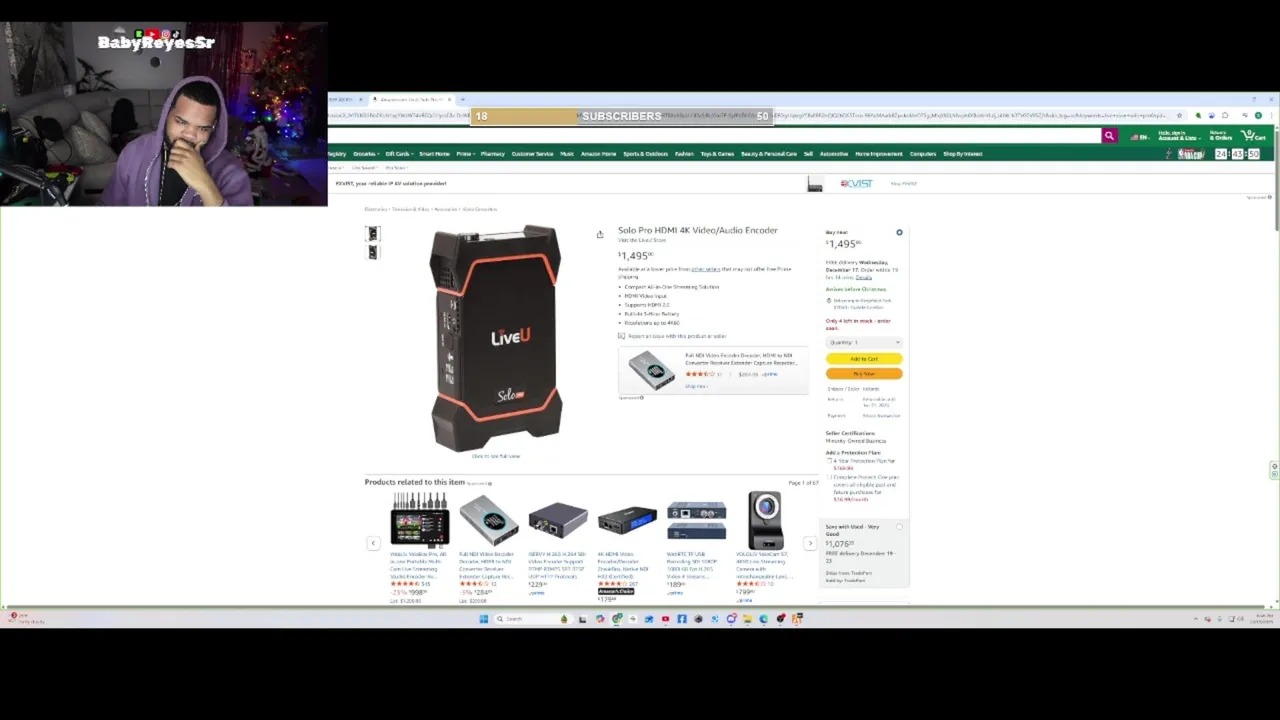Click the Amazon search input field
This screenshot has height=720, width=1280.
pyautogui.click(x=715, y=136)
